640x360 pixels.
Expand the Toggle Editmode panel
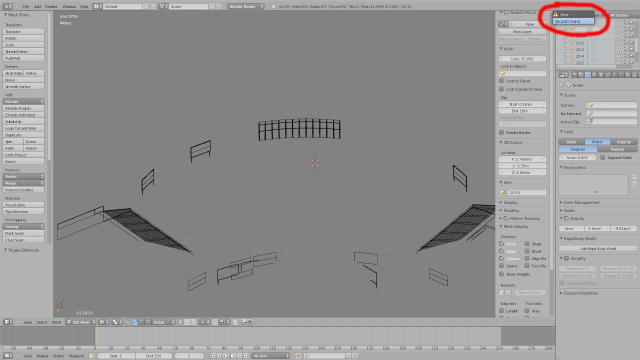click(x=22, y=250)
